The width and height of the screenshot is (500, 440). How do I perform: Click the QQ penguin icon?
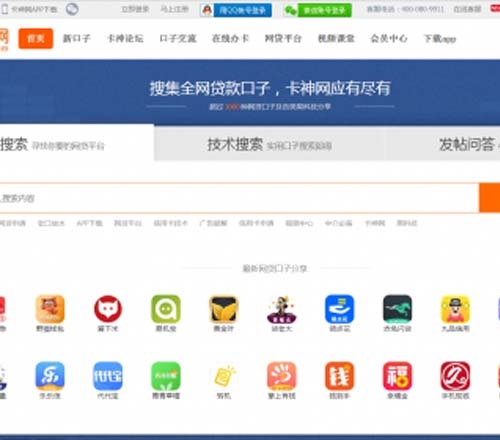207,10
